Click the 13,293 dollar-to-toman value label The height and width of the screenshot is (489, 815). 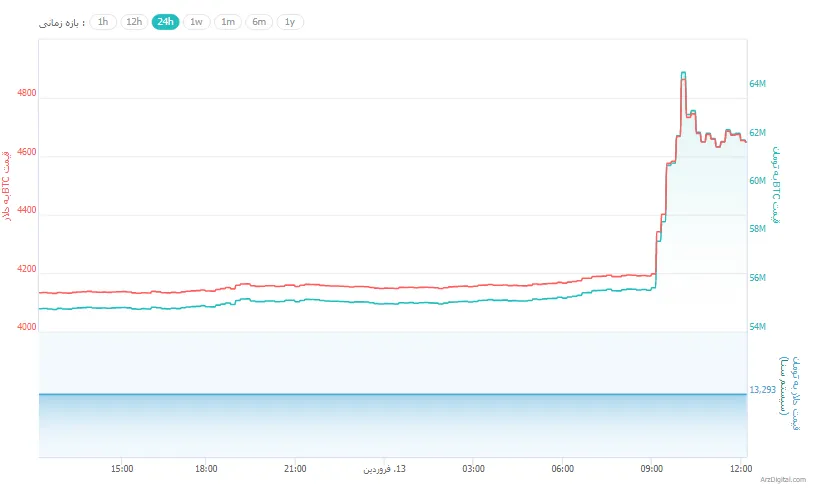click(x=763, y=390)
